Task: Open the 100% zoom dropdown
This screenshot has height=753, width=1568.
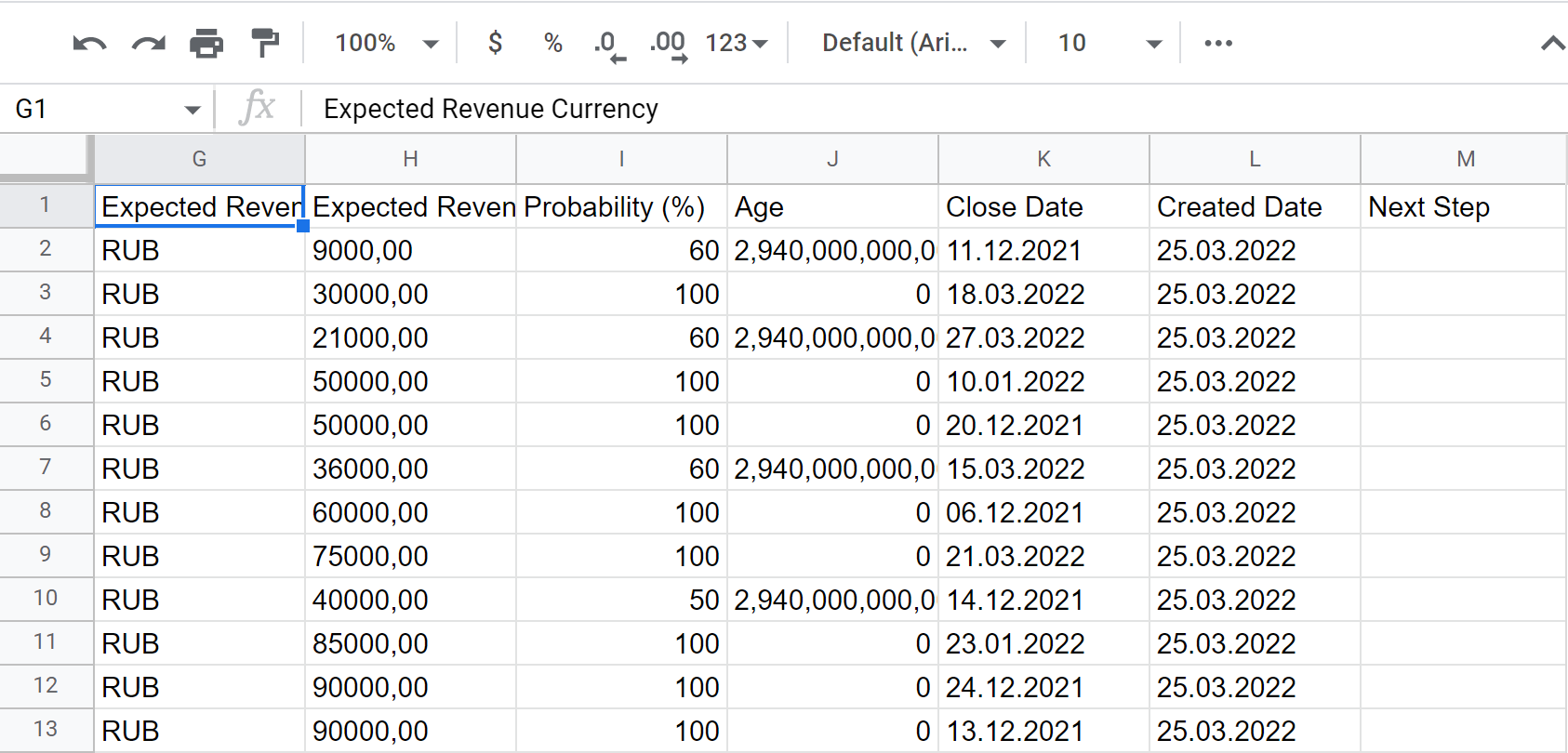Action: 386,44
